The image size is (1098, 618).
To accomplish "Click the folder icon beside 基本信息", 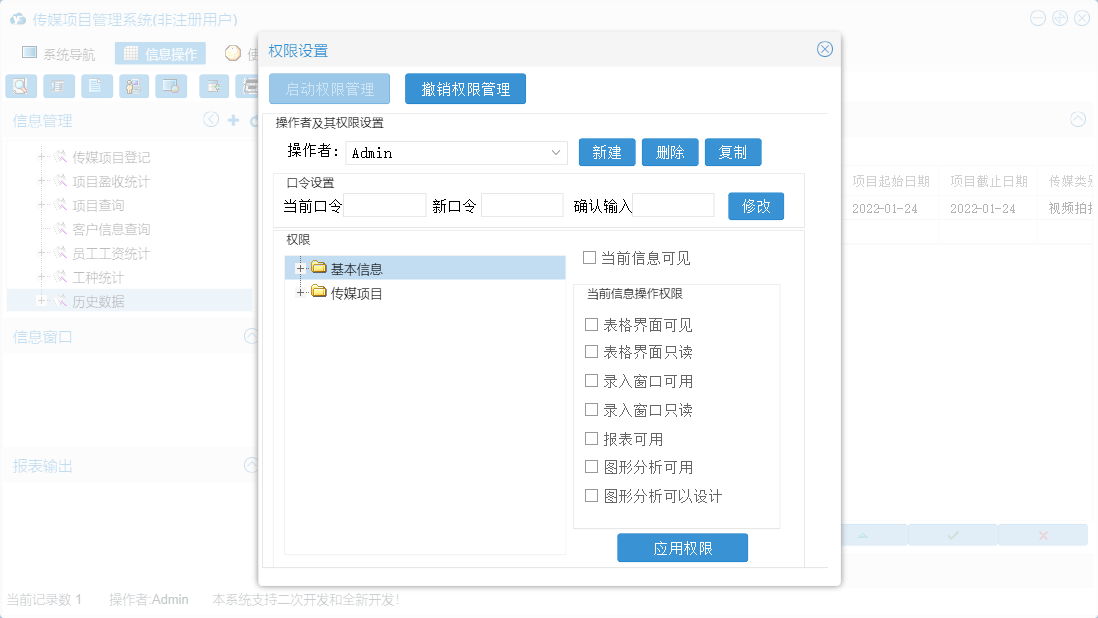I will pos(319,268).
